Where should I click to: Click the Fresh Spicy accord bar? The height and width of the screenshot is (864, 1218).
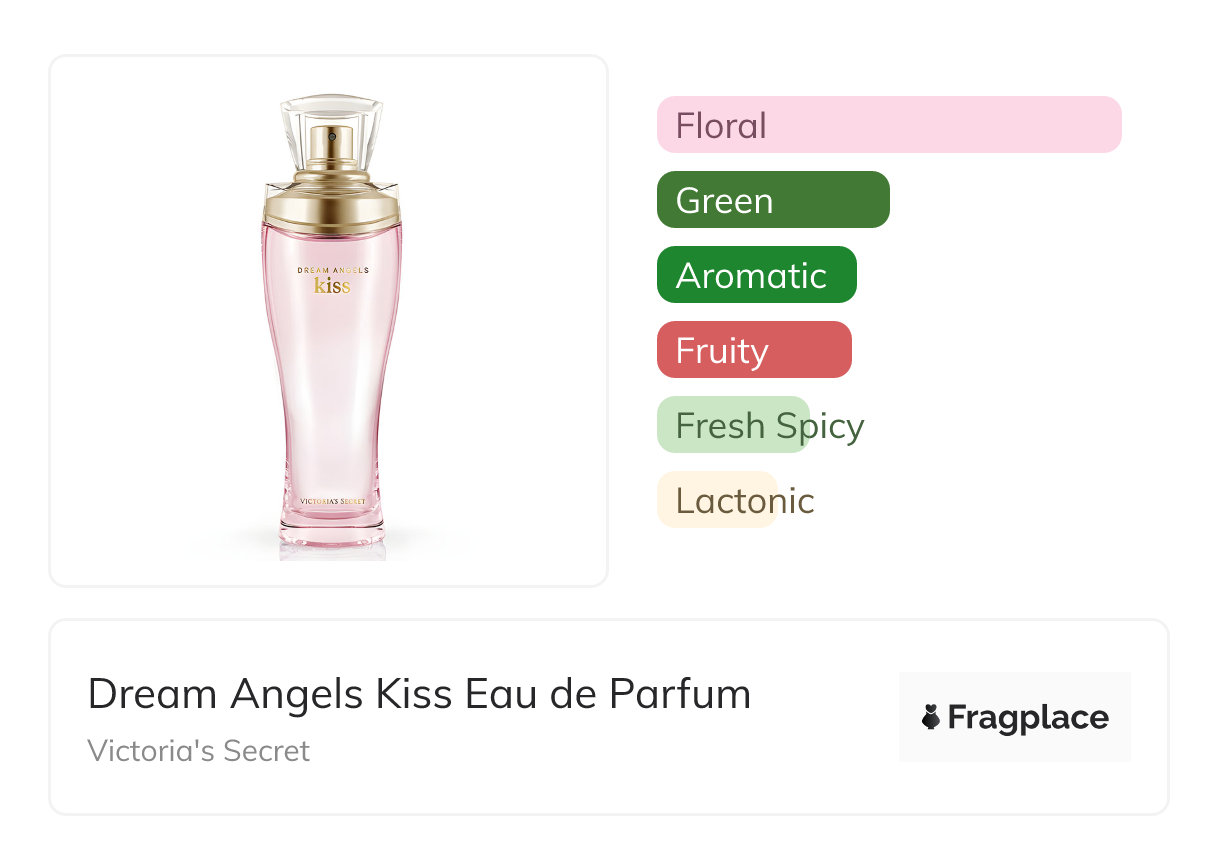[732, 425]
